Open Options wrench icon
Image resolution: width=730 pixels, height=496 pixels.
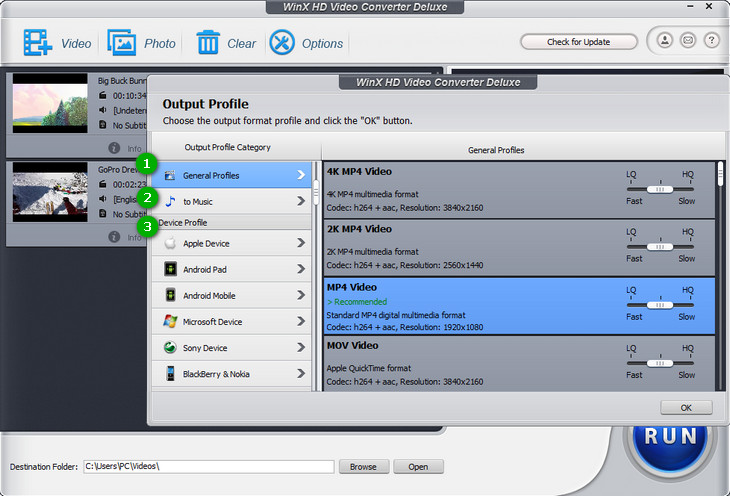click(x=282, y=43)
